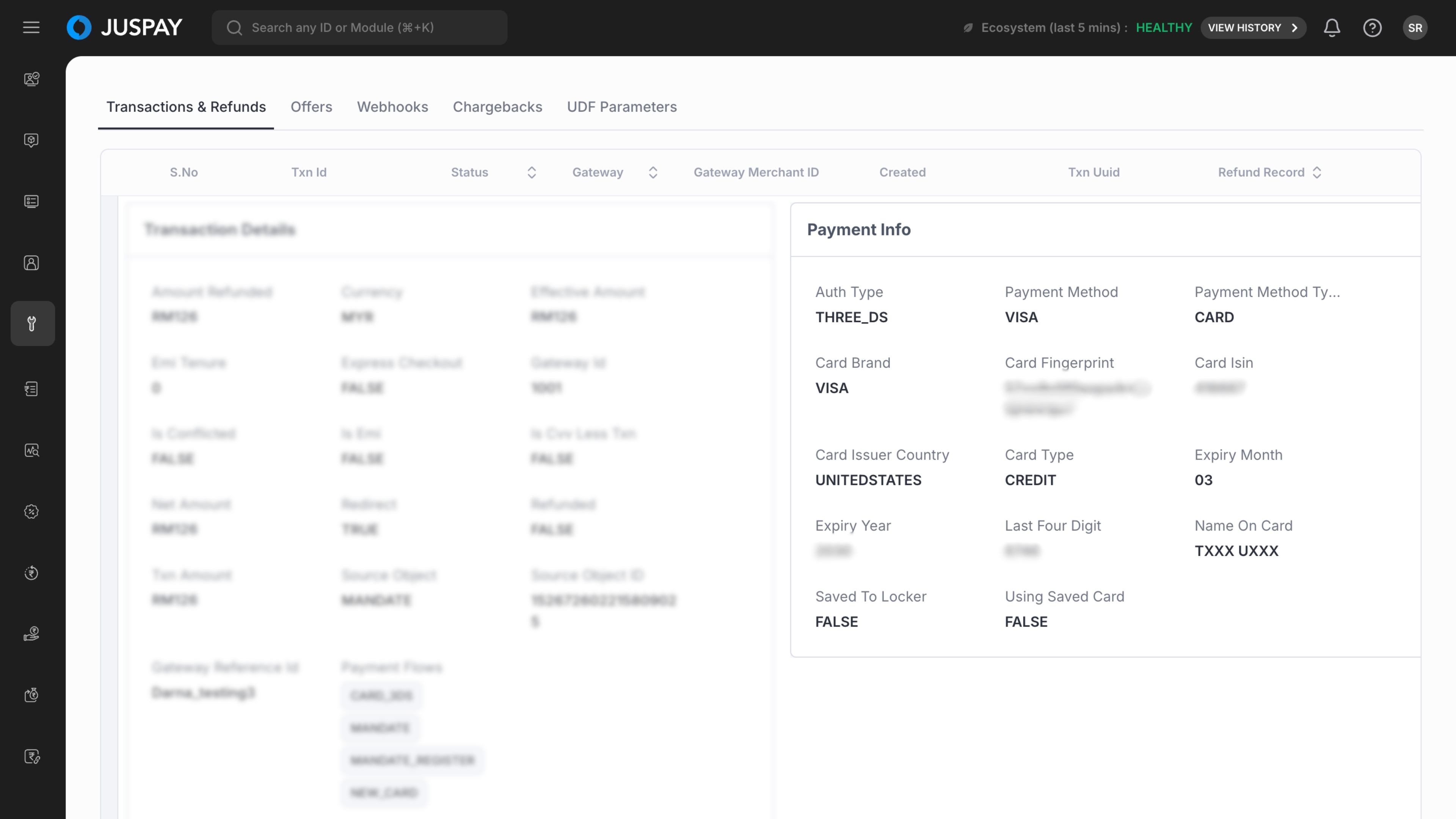Click the CREDIT card type value
This screenshot has width=1456, height=819.
coord(1030,480)
